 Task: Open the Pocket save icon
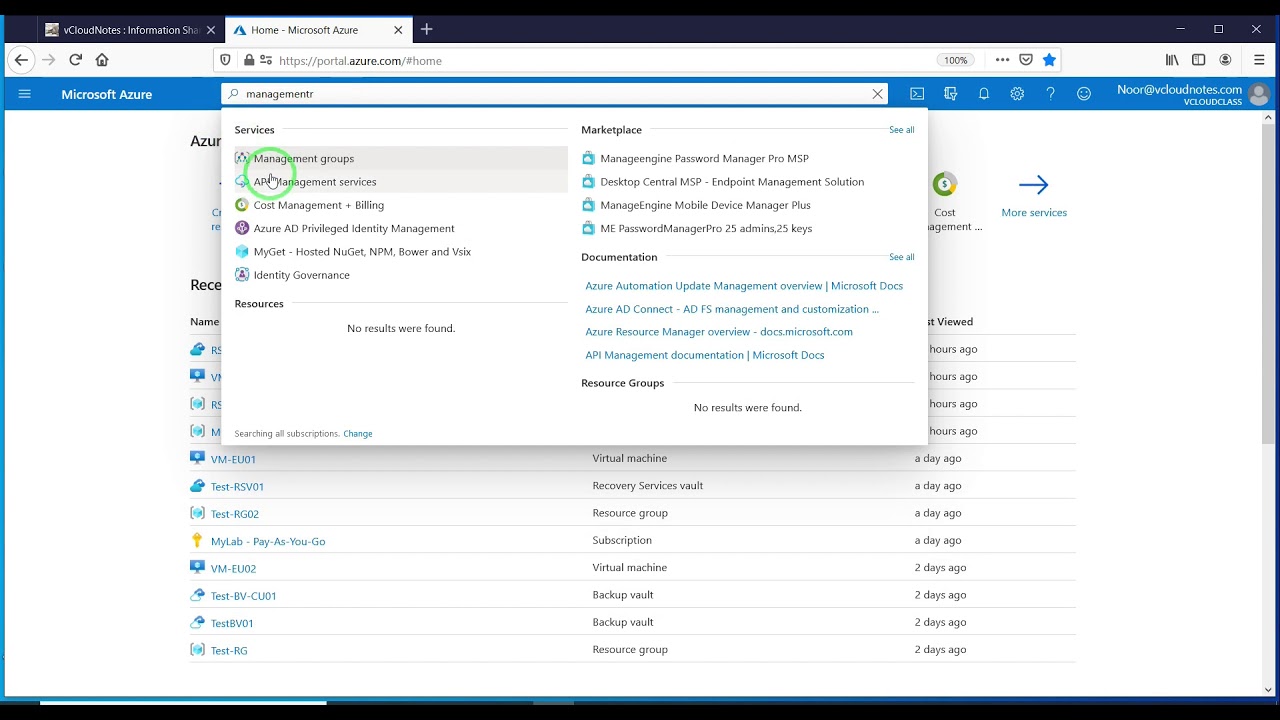coord(1026,60)
